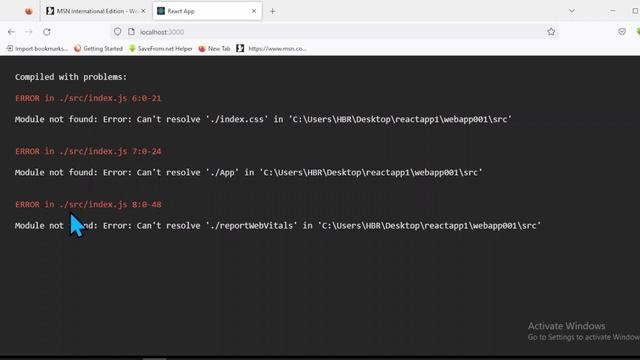Go back using browser back arrow

tap(11, 32)
